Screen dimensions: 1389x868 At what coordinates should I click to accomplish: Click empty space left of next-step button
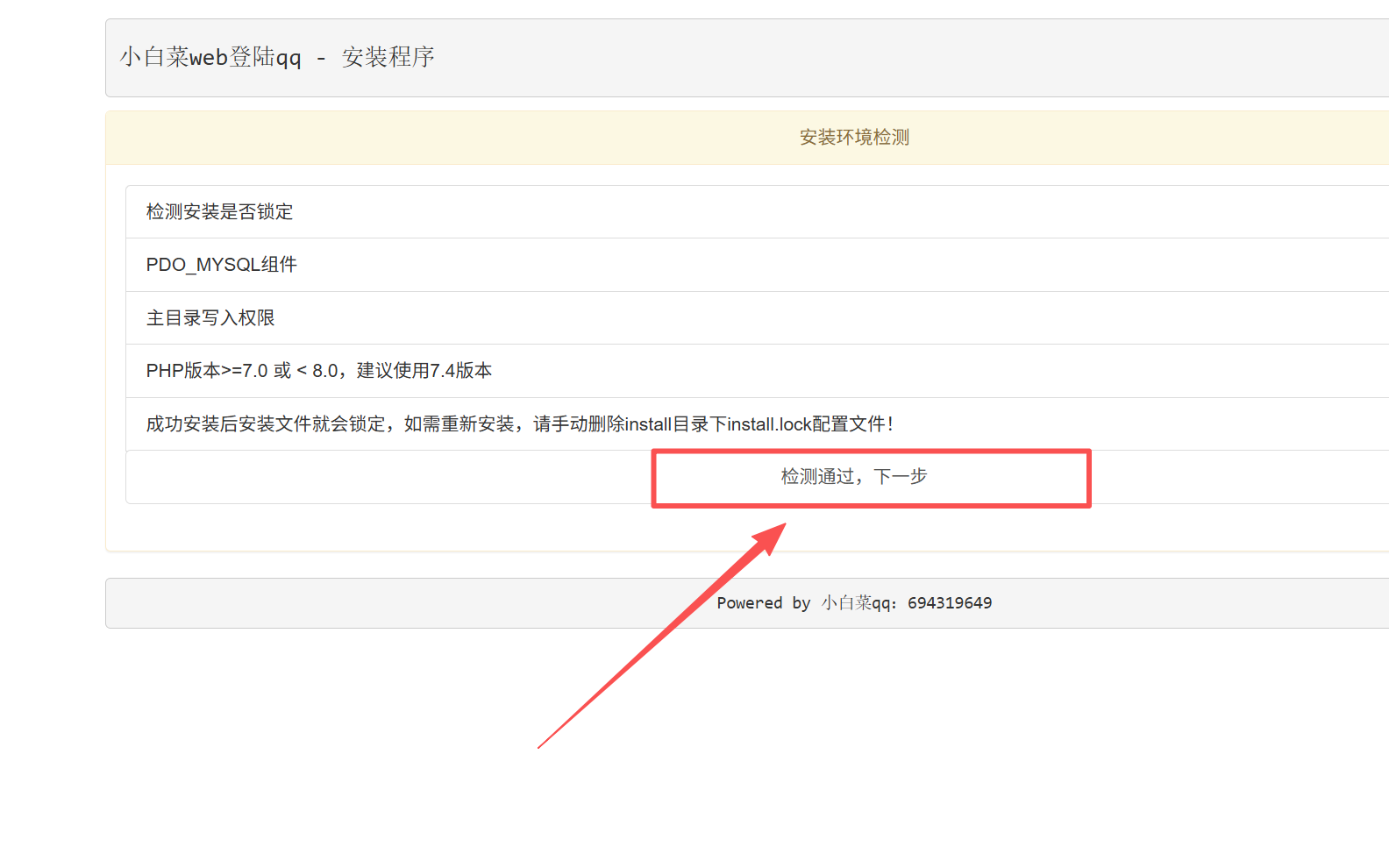pos(386,477)
